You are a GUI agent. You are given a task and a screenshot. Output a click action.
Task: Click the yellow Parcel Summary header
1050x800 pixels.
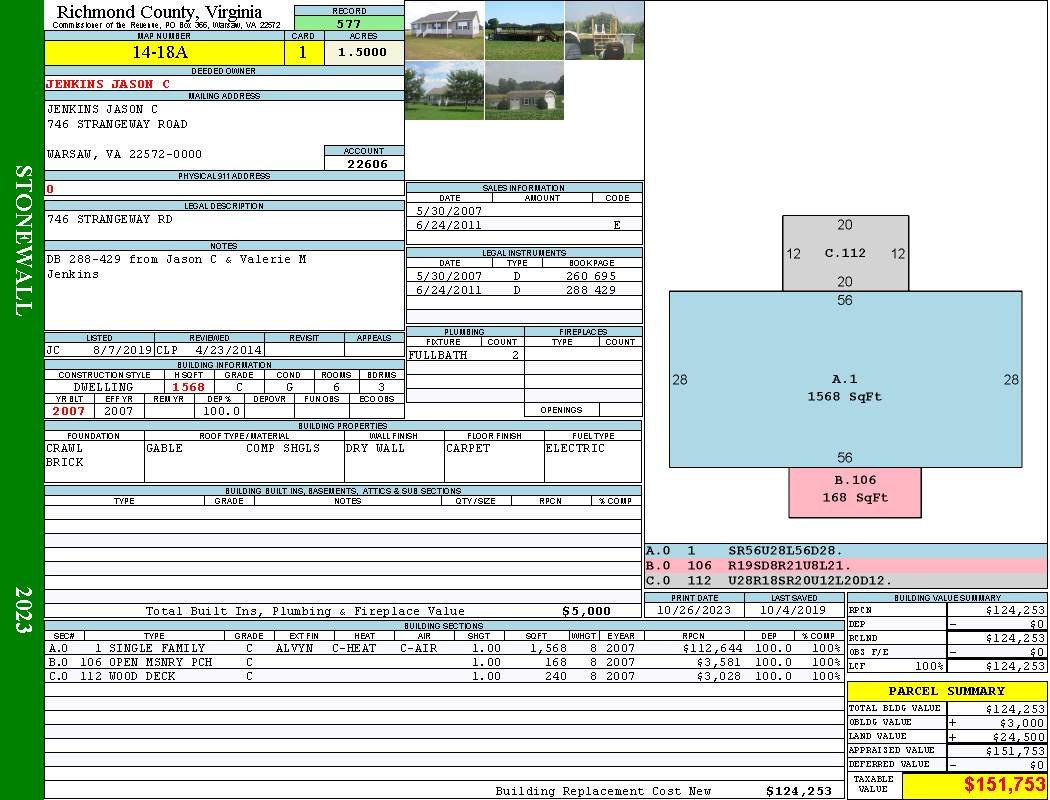point(946,691)
